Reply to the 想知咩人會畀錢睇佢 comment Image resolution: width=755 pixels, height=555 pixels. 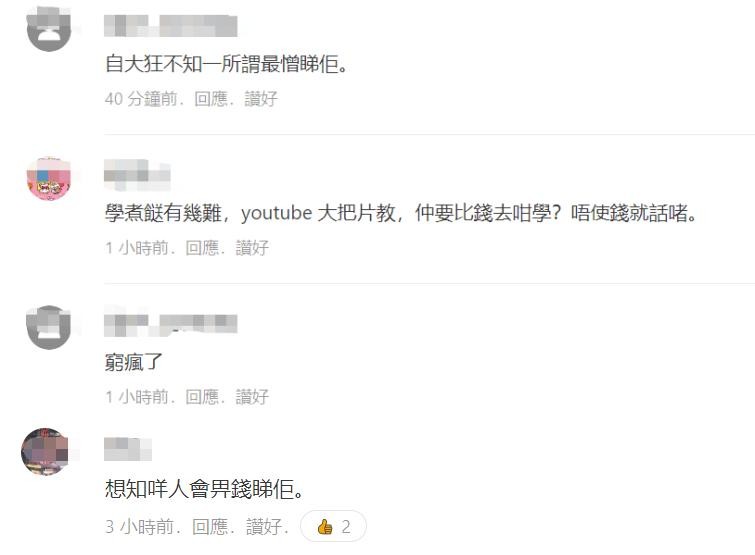tap(210, 527)
